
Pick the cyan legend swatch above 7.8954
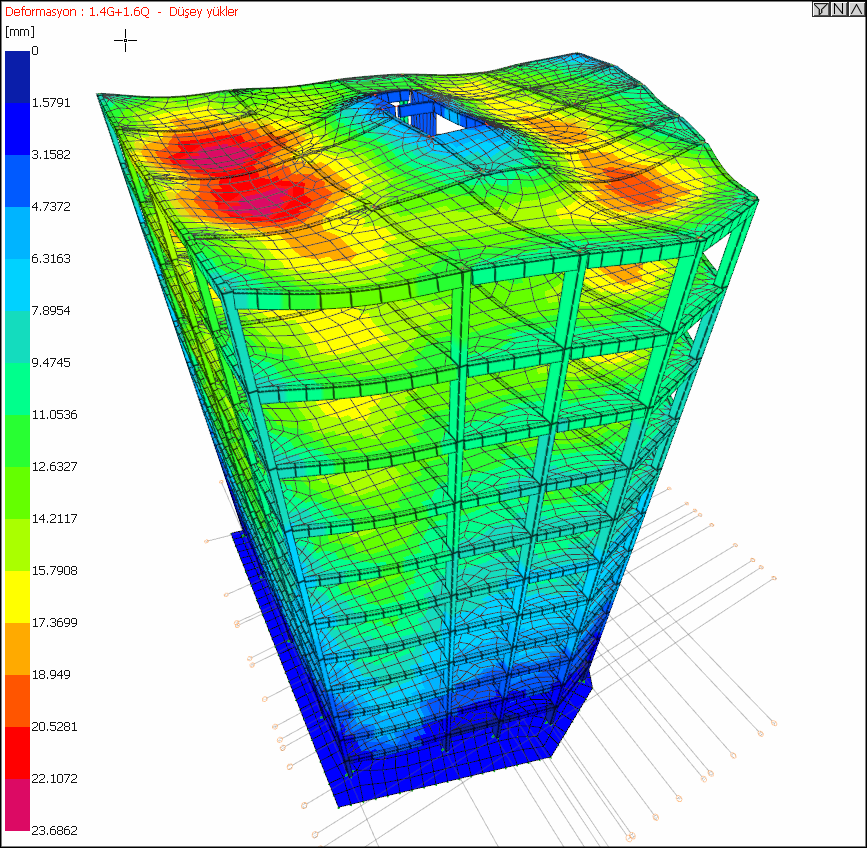point(17,284)
